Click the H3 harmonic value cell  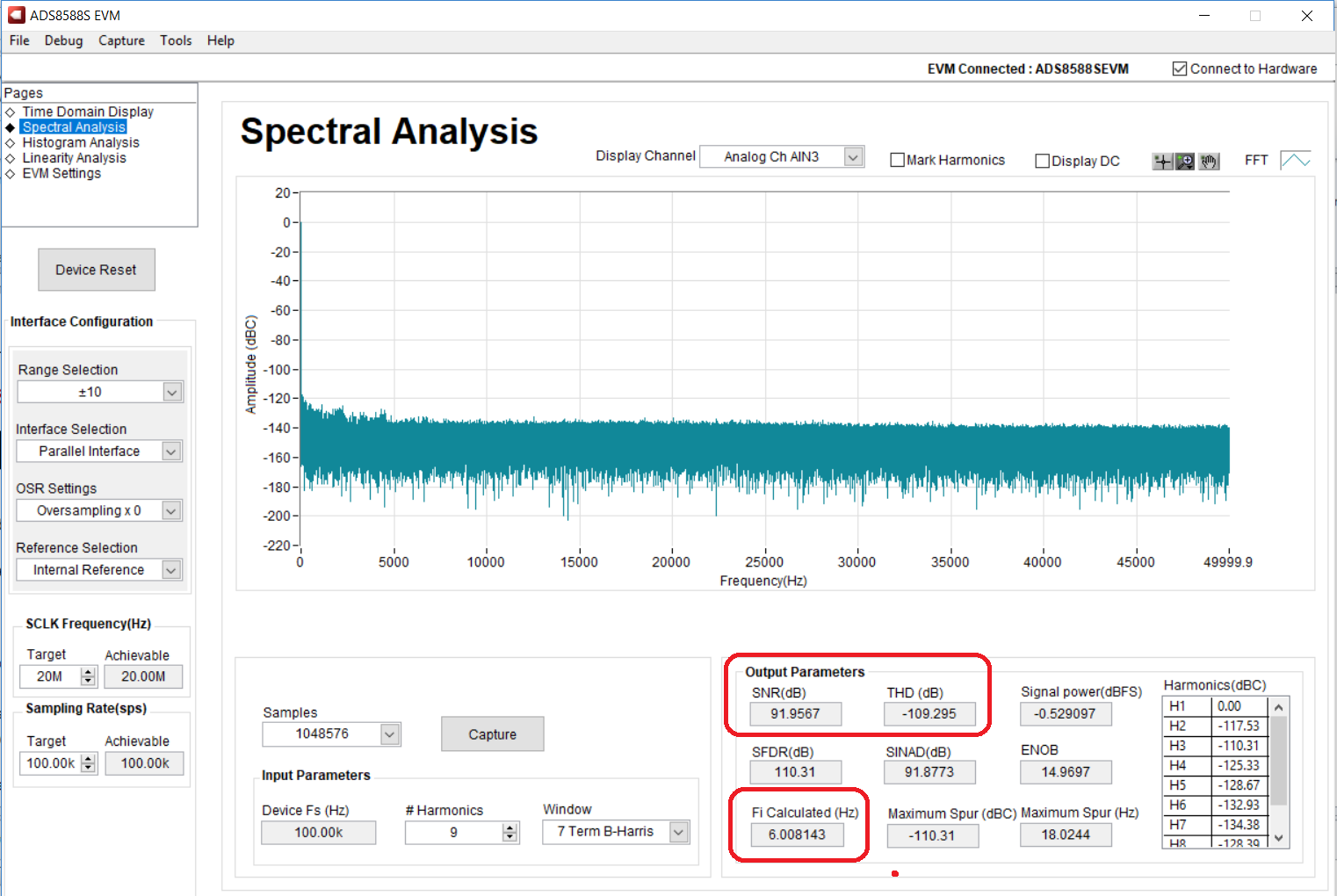click(x=1239, y=746)
